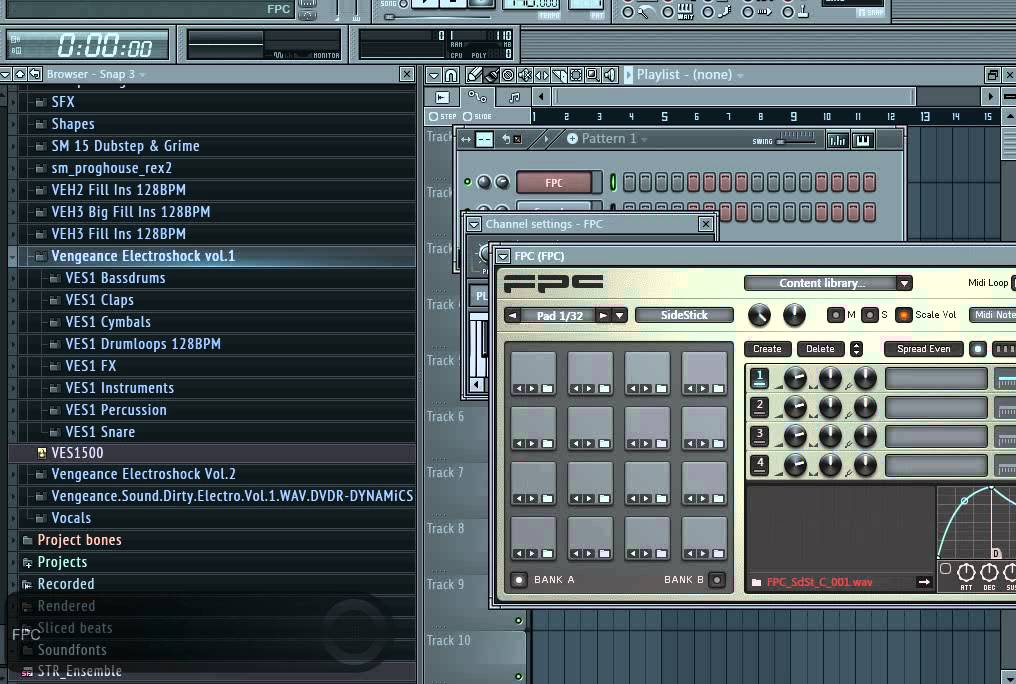Click the Midi Note button in FPC
This screenshot has width=1016, height=684.
(993, 315)
